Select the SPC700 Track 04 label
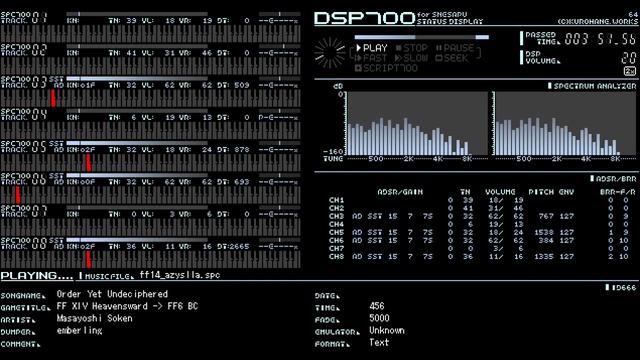Screen dimensions: 640x360 point(24,114)
